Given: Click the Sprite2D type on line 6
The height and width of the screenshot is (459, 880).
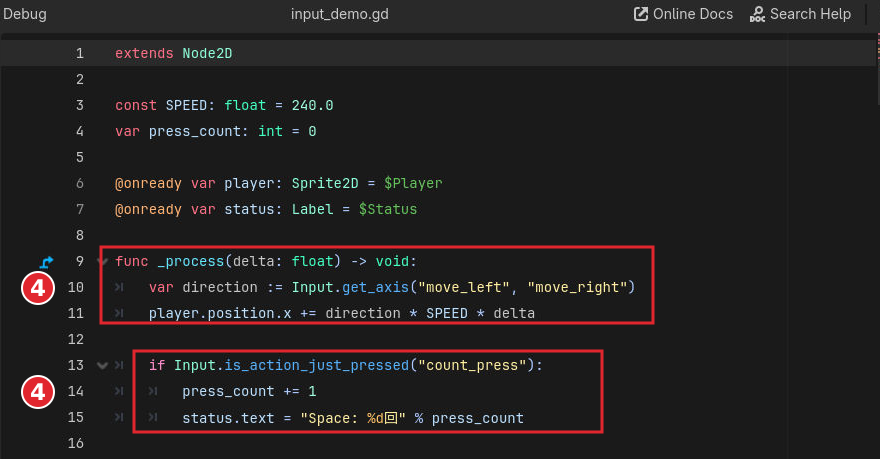Looking at the screenshot, I should click(x=325, y=183).
